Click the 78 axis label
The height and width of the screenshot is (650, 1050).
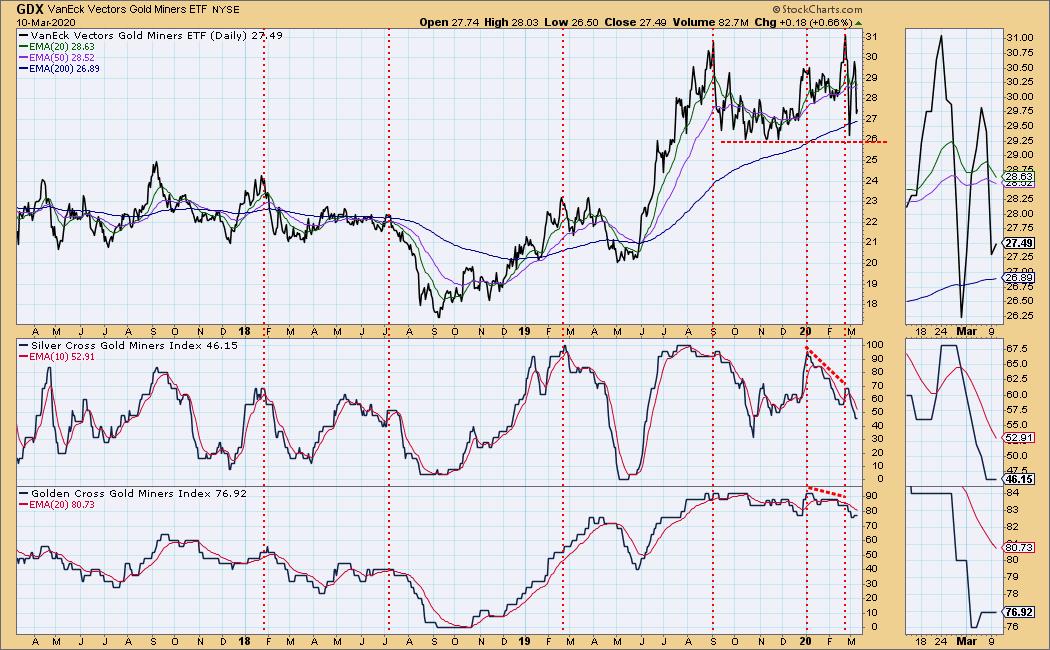tap(1012, 594)
